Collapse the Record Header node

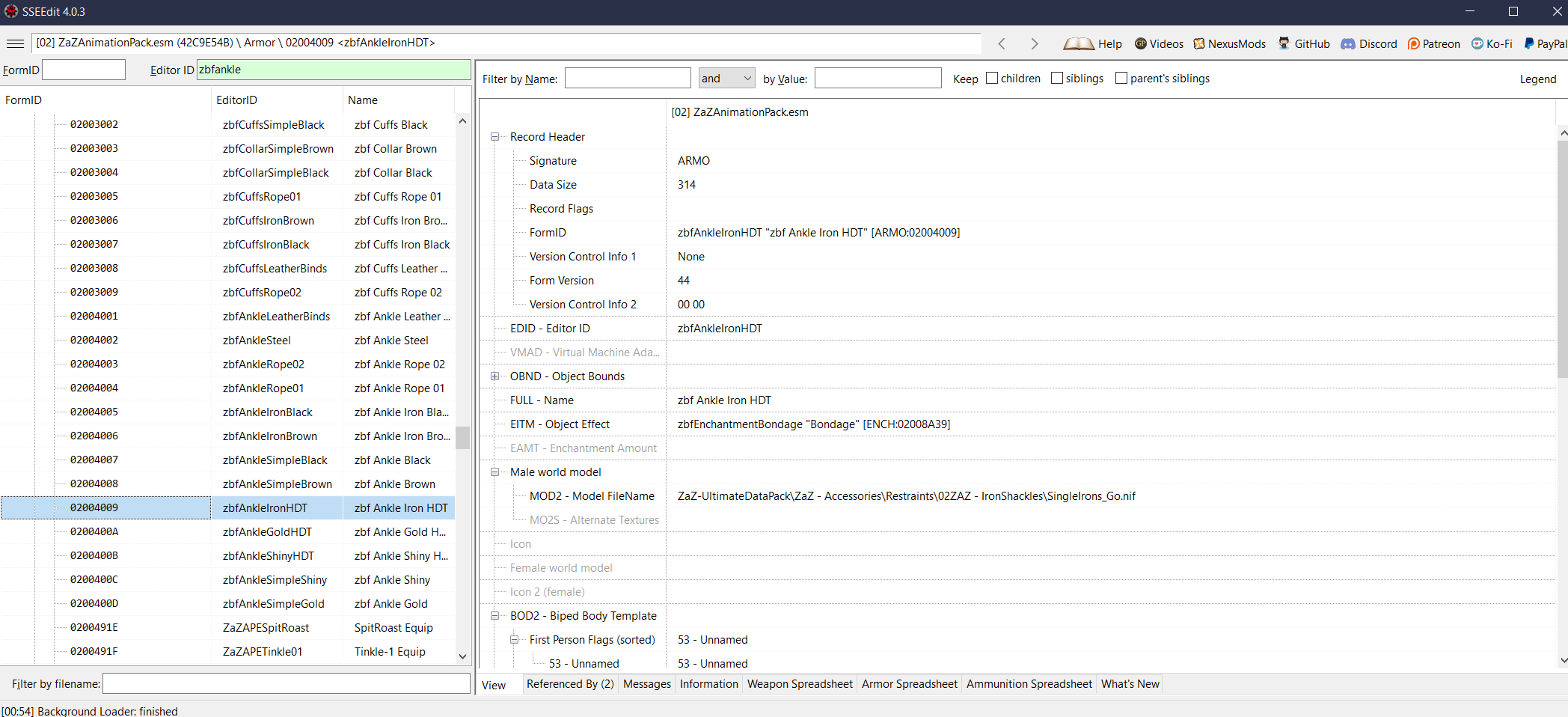[x=494, y=137]
